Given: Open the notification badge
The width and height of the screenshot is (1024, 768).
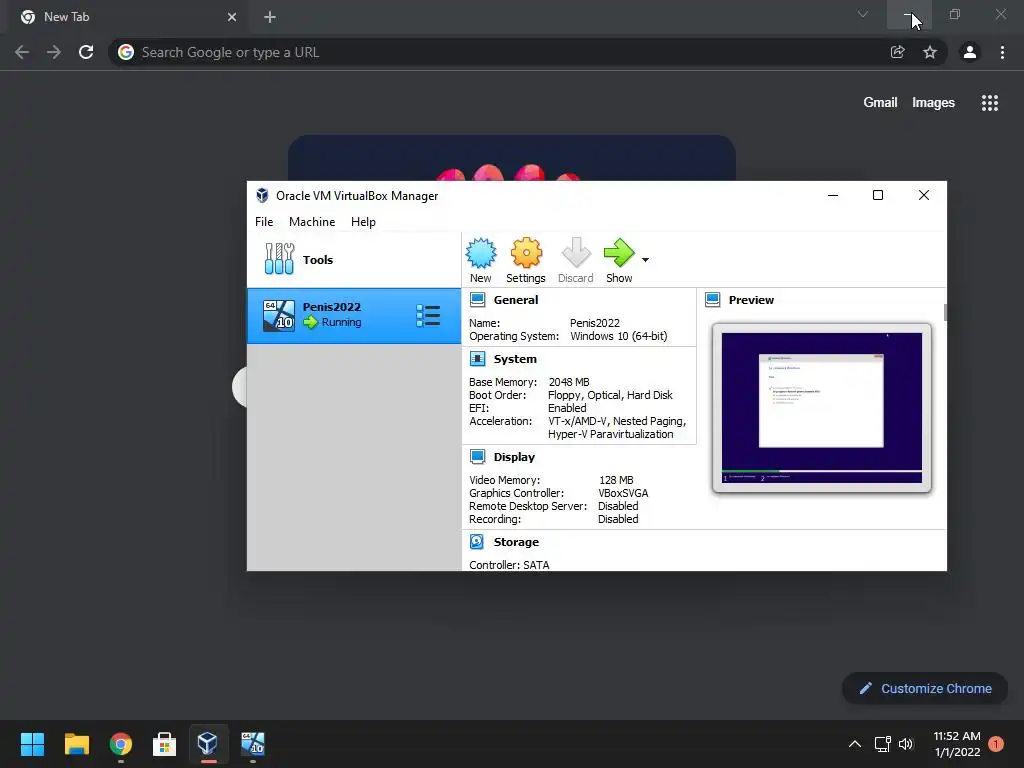Looking at the screenshot, I should coord(996,744).
